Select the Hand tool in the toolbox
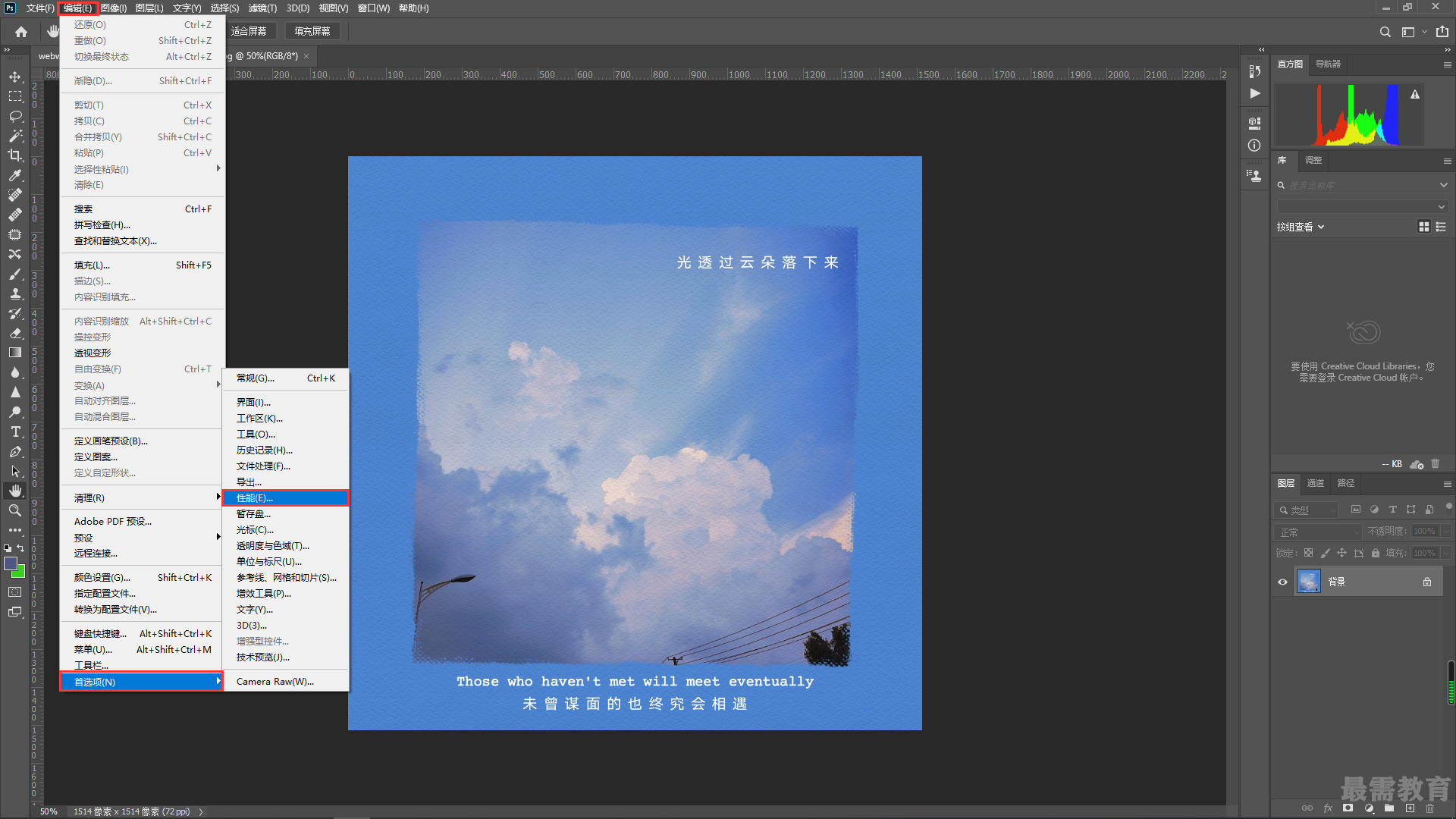 14,491
